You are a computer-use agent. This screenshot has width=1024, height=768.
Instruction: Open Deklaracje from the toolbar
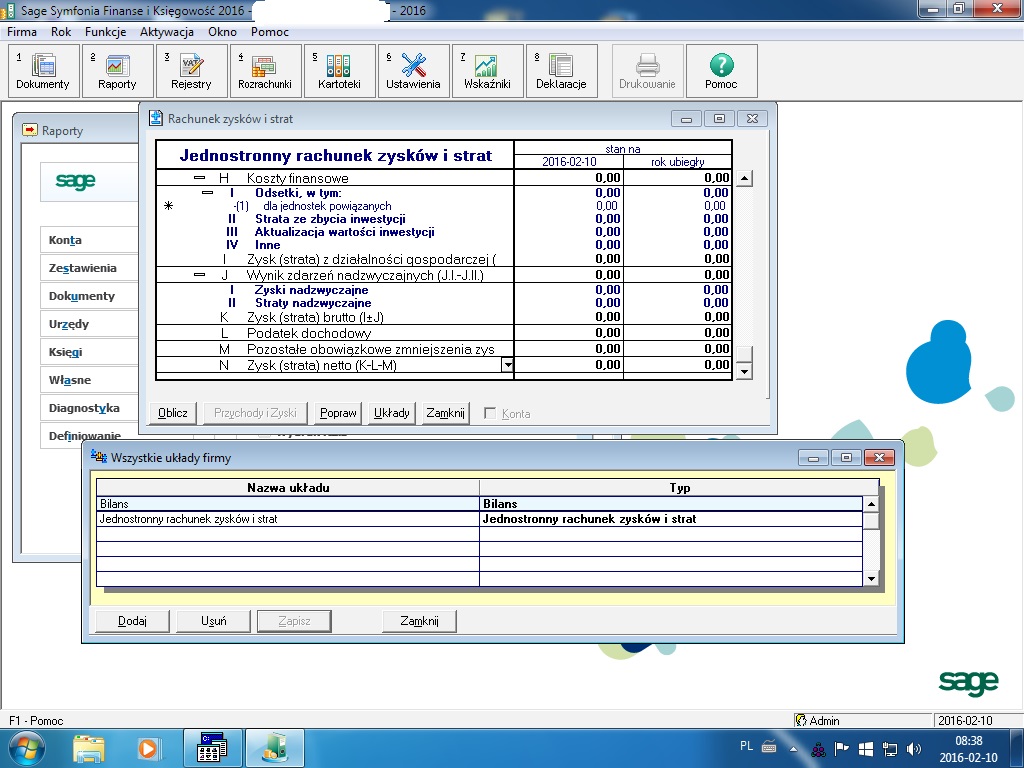coord(562,71)
